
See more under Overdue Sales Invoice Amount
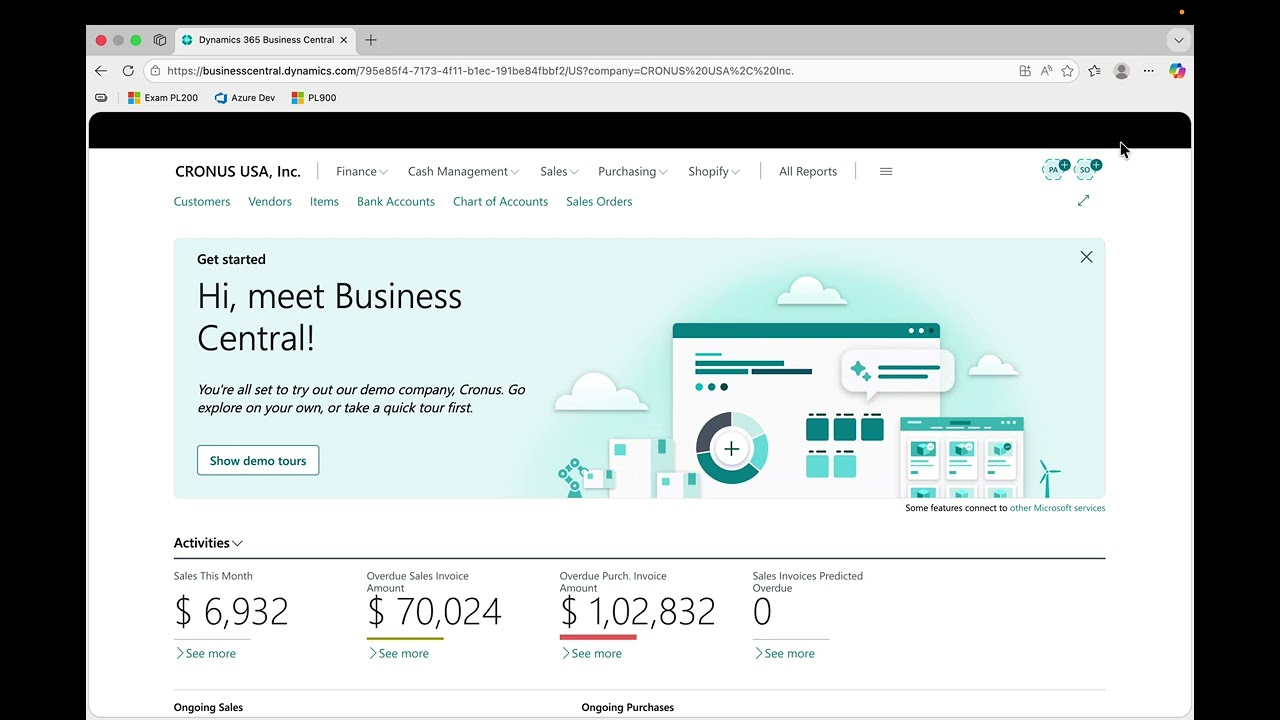pyautogui.click(x=399, y=653)
